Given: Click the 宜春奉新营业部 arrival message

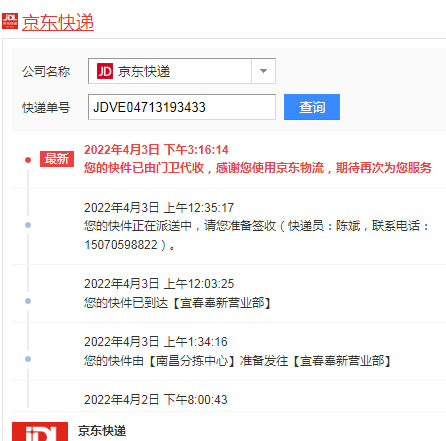Looking at the screenshot, I should (177, 303).
